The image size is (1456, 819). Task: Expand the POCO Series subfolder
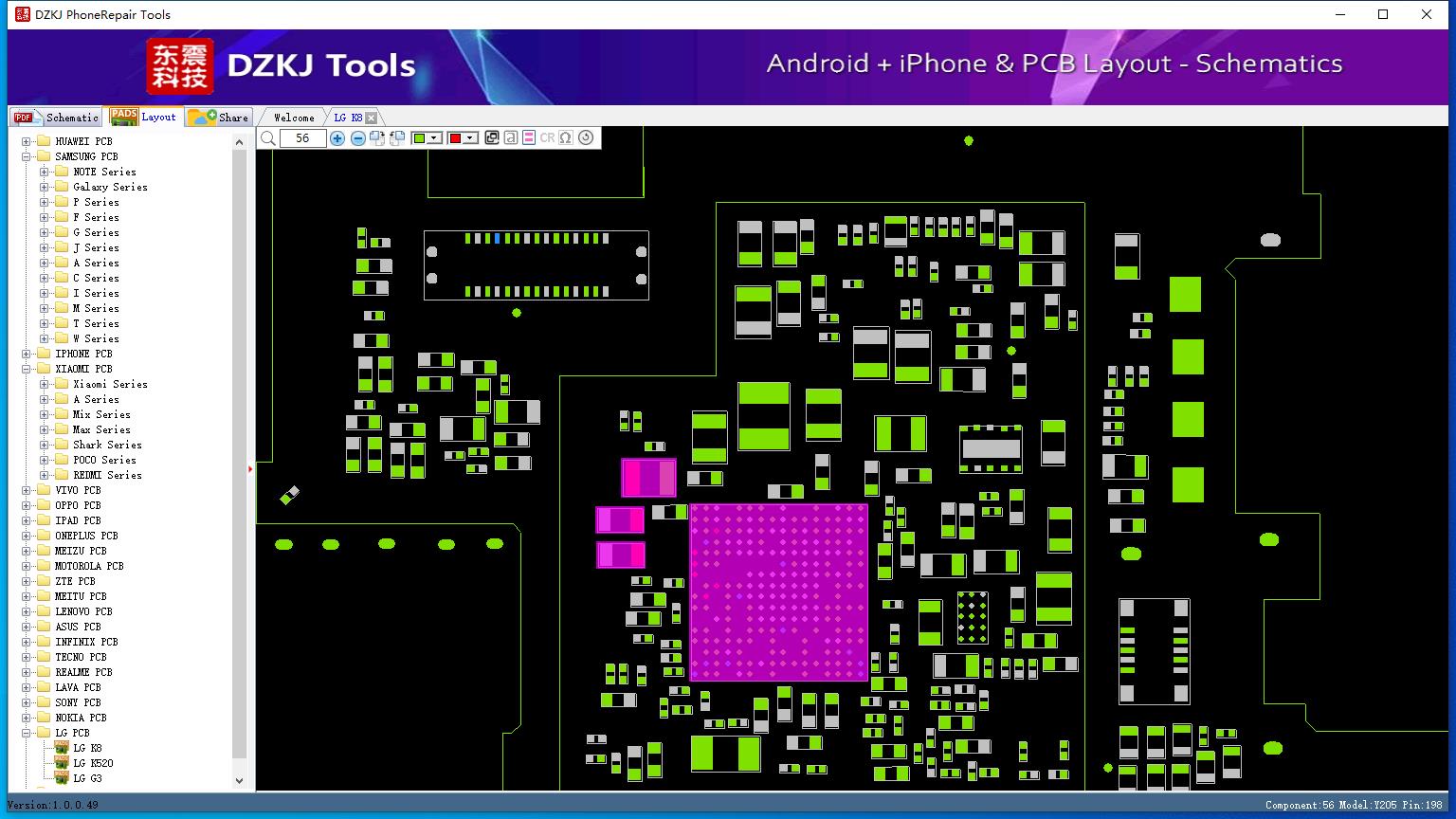[x=44, y=460]
